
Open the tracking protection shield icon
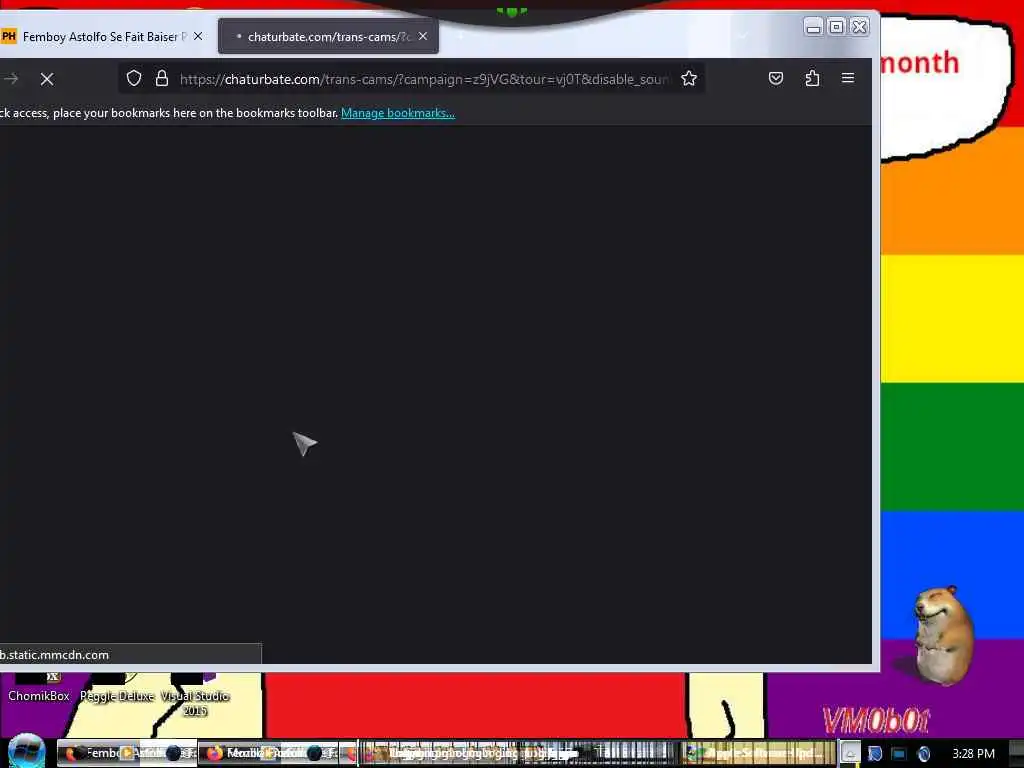(134, 78)
